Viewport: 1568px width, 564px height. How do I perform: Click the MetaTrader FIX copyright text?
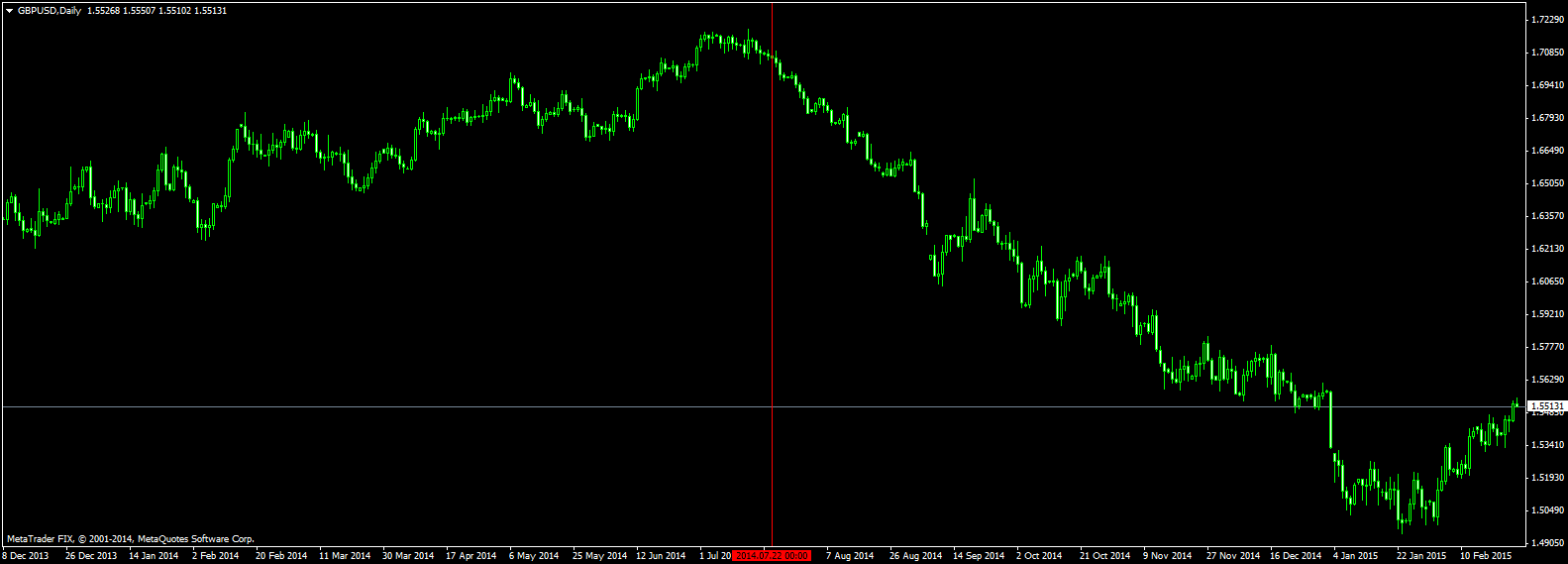(x=131, y=539)
